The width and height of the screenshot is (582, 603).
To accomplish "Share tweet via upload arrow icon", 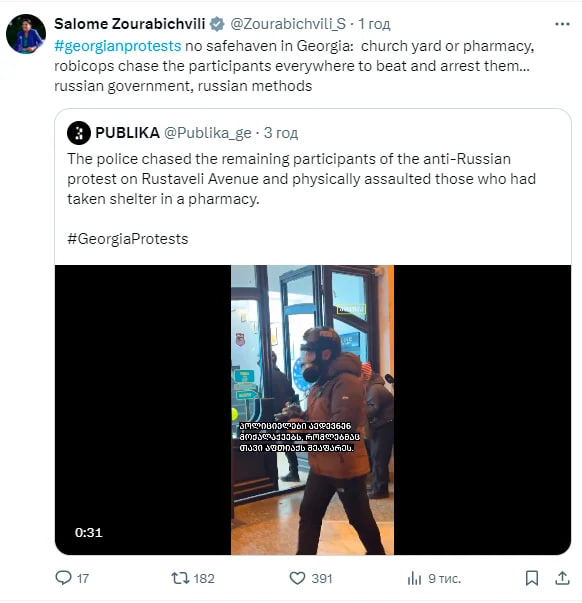I will pos(562,578).
